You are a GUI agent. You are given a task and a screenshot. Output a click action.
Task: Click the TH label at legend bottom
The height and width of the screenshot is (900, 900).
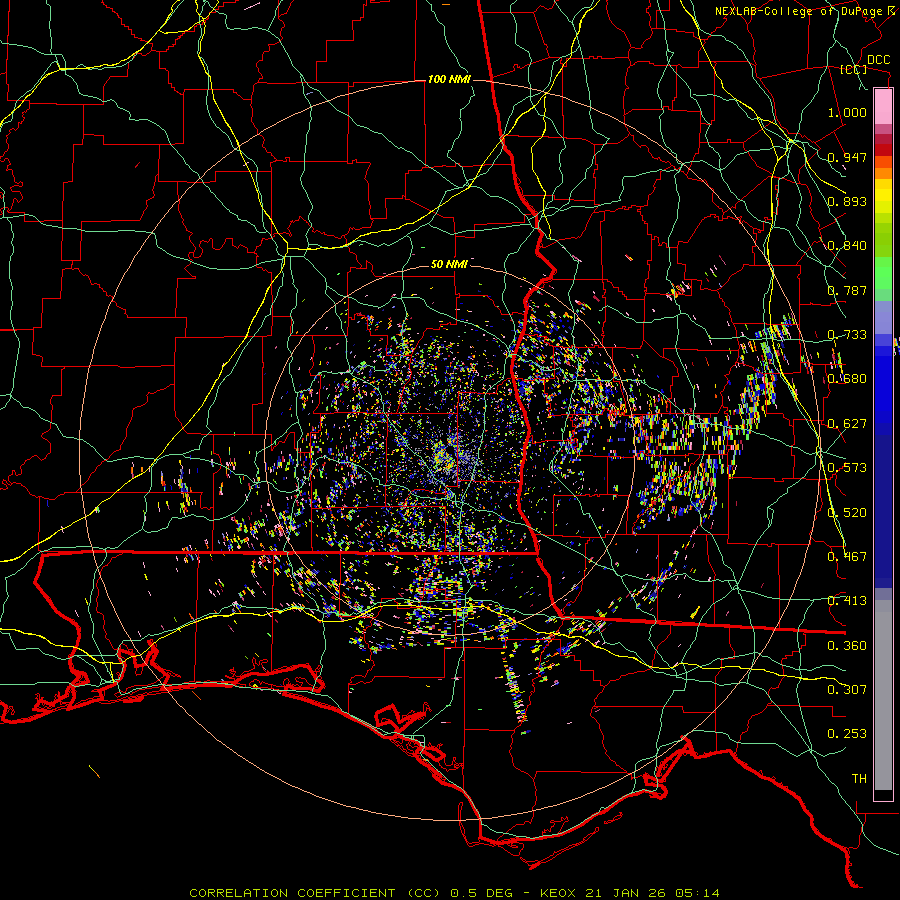click(x=859, y=779)
